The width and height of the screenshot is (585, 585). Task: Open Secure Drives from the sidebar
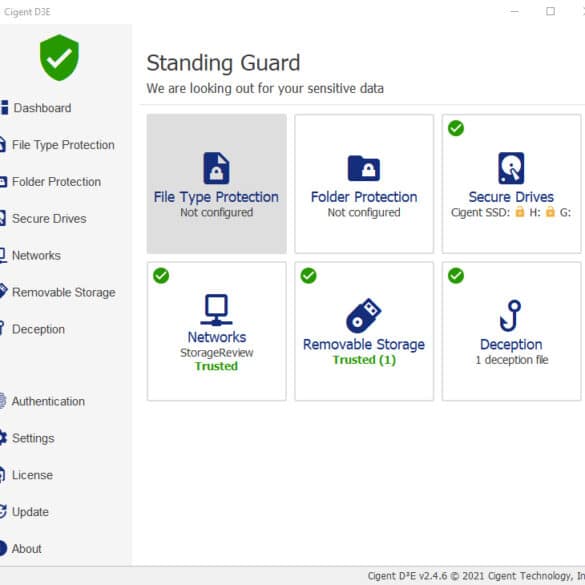pyautogui.click(x=49, y=219)
